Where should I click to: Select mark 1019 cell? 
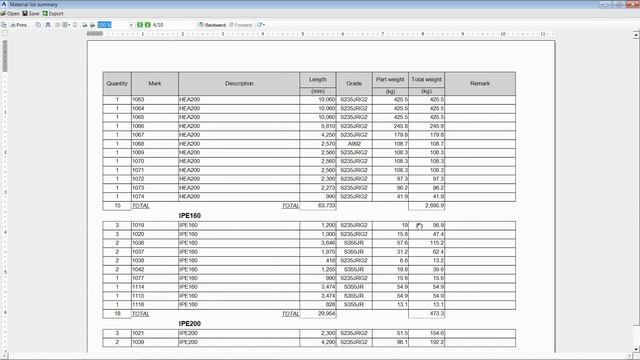pyautogui.click(x=155, y=225)
